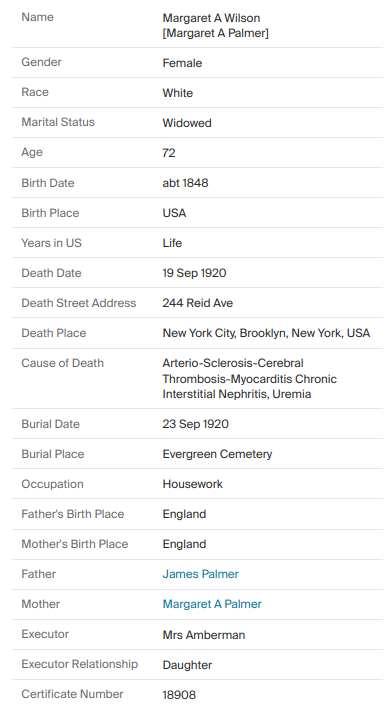Open the Margaret A Palmer mother link
The image size is (385, 716).
click(x=212, y=604)
